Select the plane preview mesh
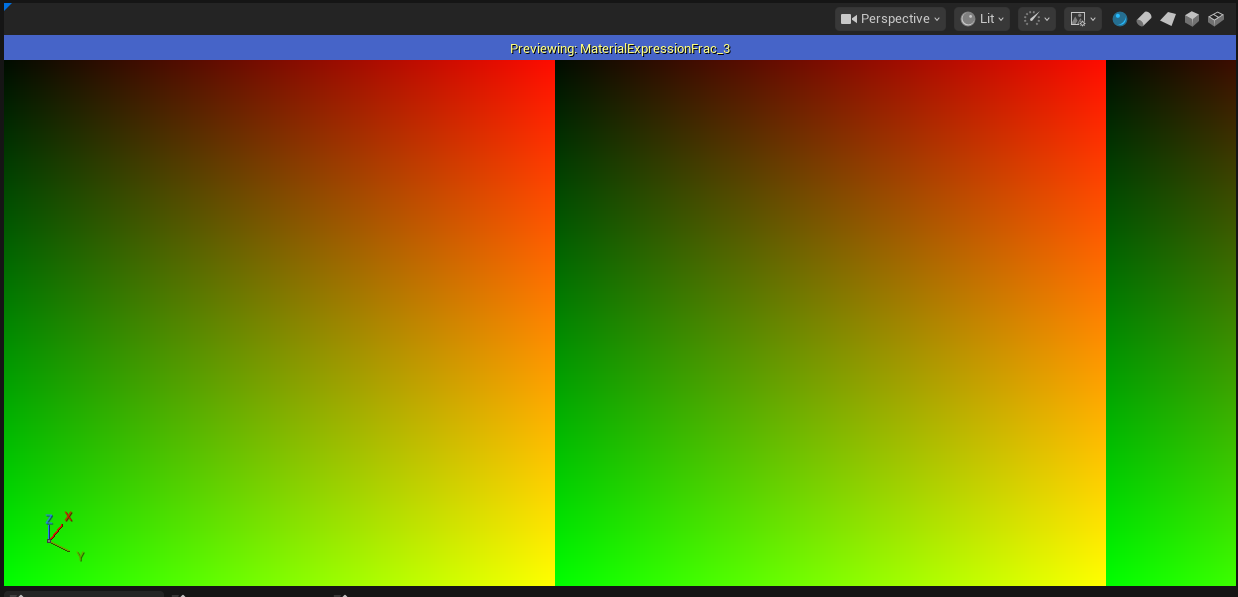 [1168, 19]
